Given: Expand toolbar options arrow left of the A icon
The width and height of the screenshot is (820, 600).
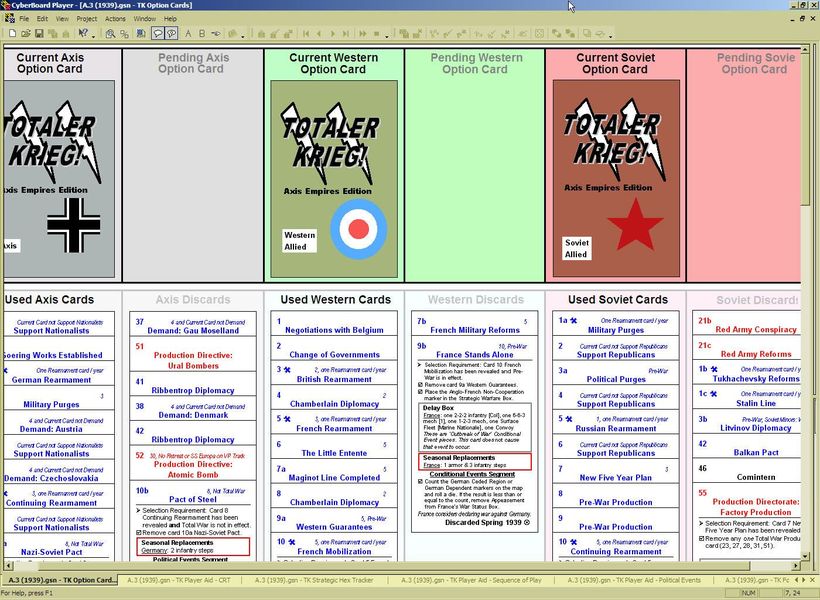Looking at the screenshot, I should coord(94,35).
